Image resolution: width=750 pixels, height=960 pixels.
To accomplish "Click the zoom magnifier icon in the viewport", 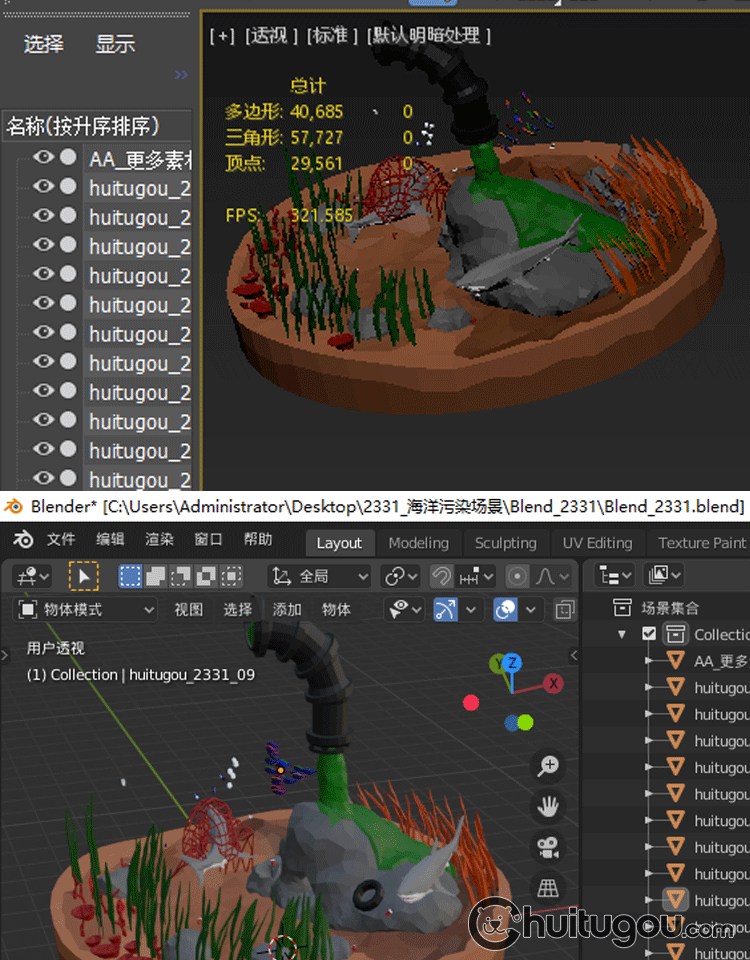I will point(548,766).
